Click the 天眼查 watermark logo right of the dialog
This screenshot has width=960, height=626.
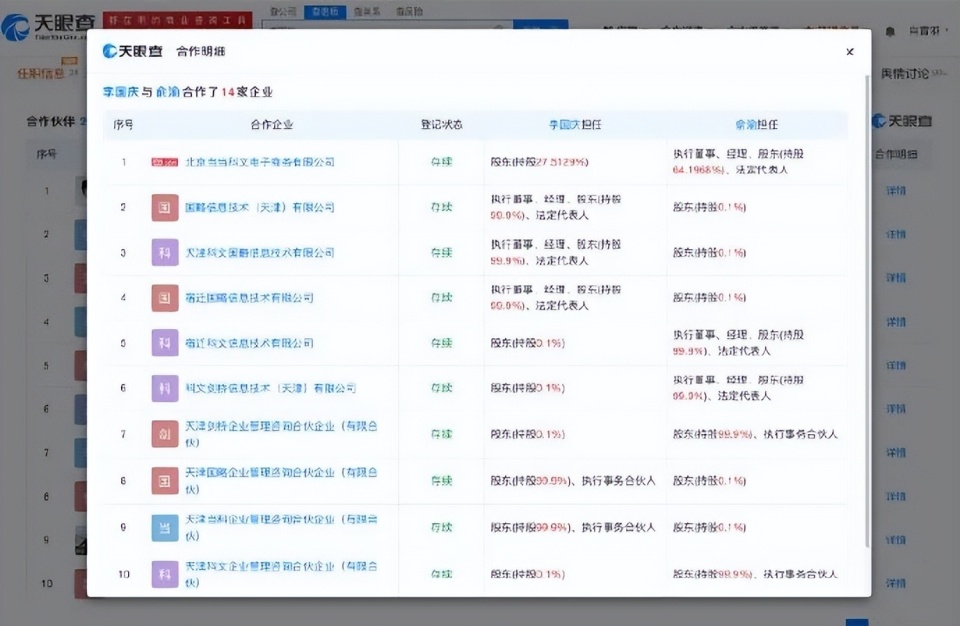pos(902,121)
